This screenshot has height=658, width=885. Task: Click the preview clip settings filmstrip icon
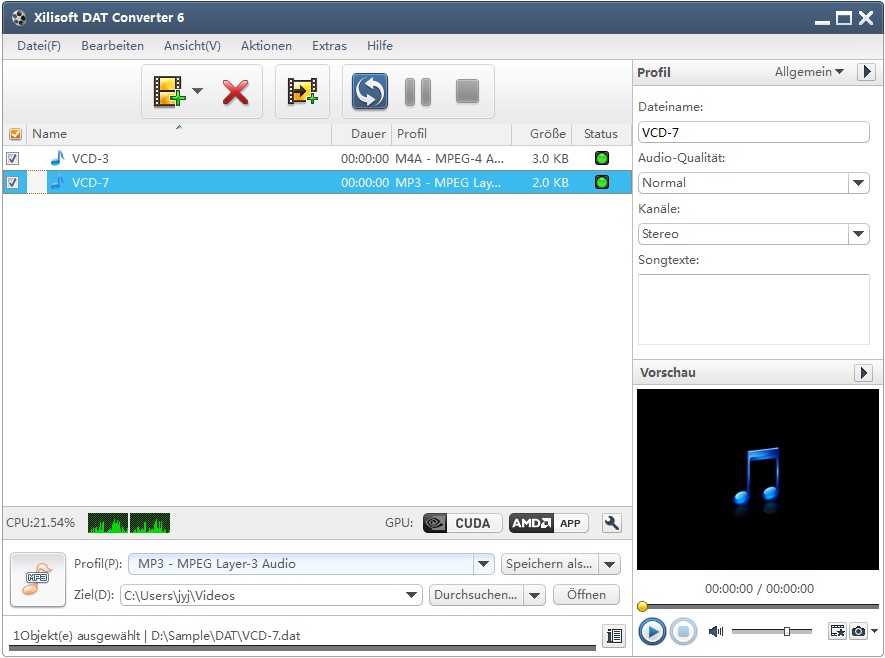(x=837, y=631)
